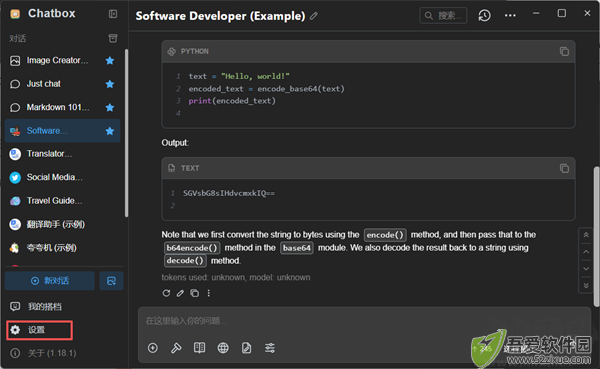Click the 搜索 search field

point(443,16)
